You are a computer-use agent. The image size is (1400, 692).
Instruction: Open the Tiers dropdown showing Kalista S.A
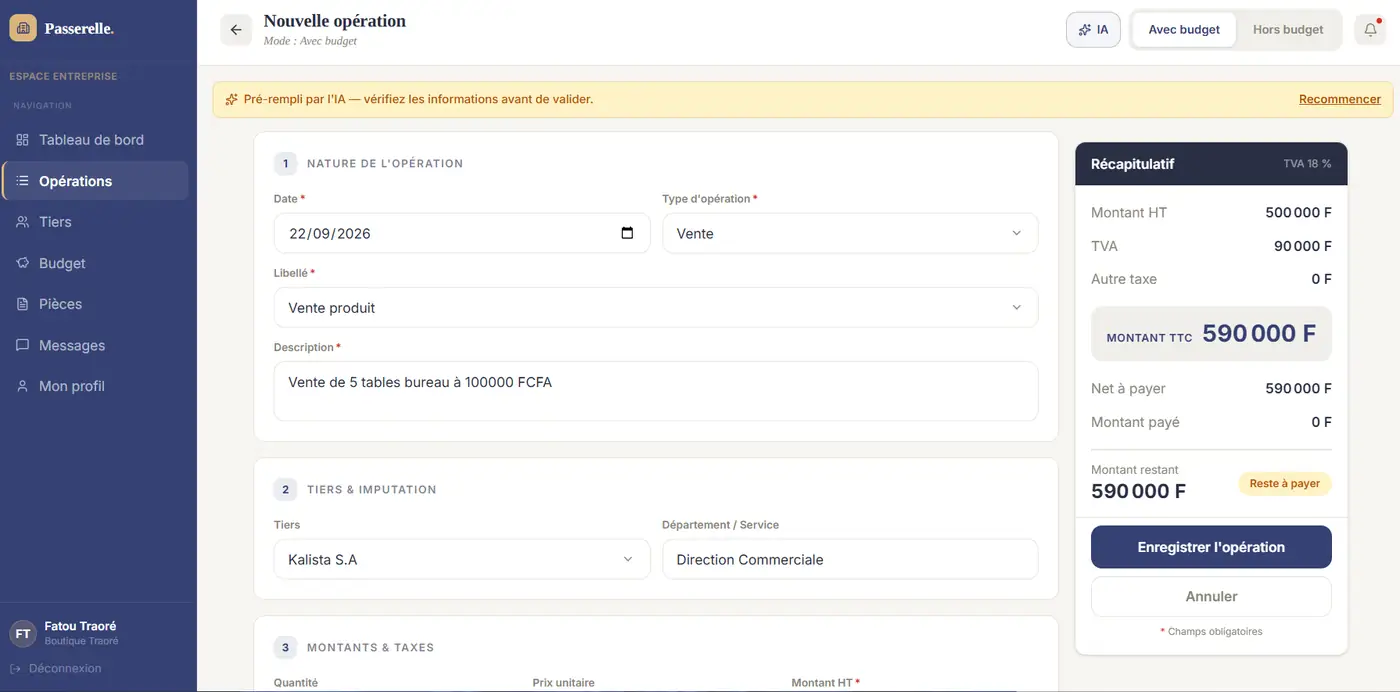click(x=462, y=559)
